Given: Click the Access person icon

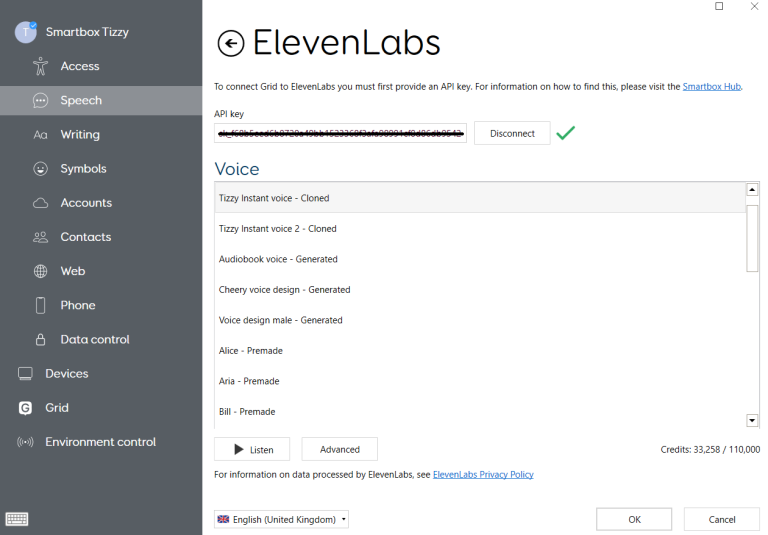Looking at the screenshot, I should click(41, 66).
